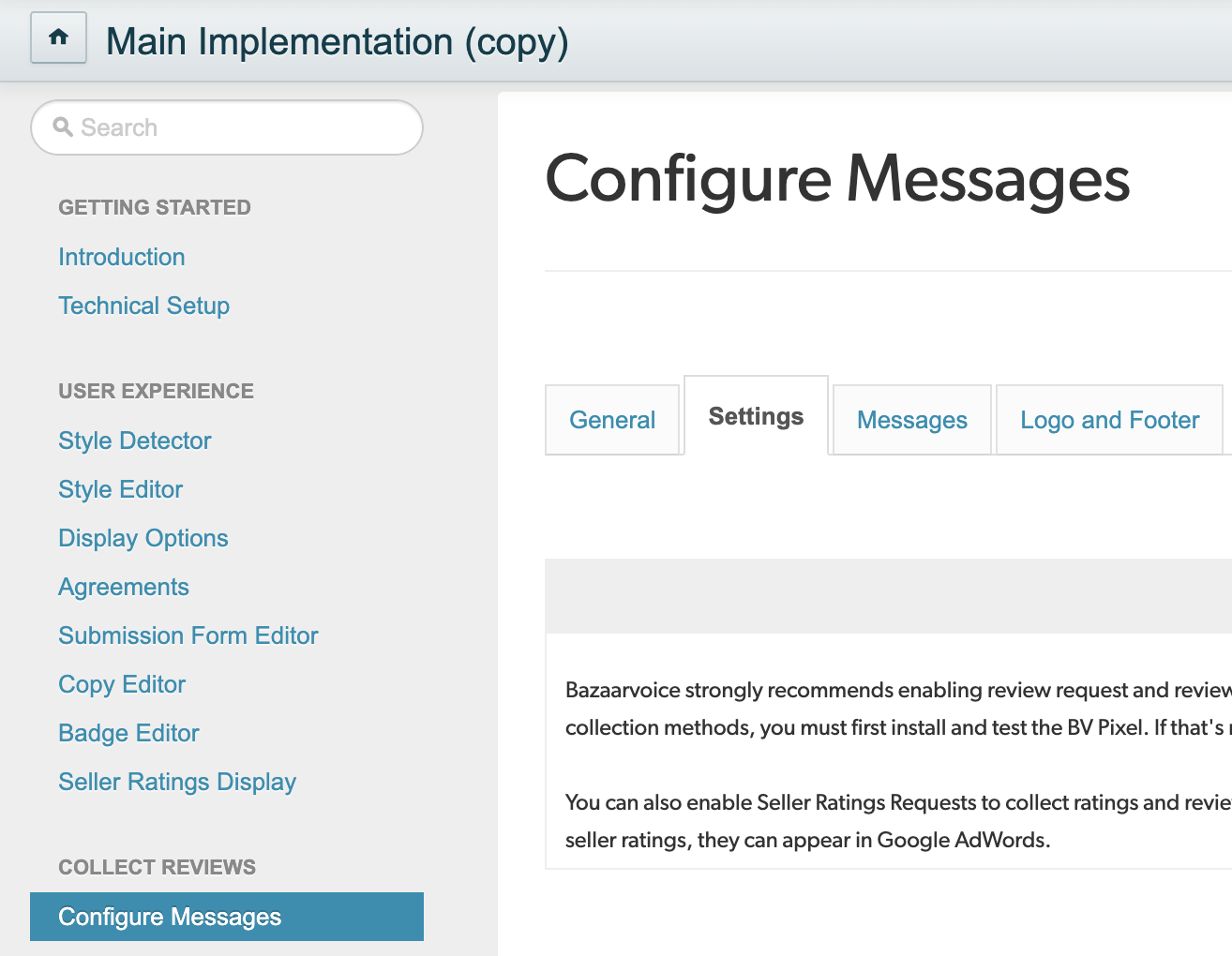Screen dimensions: 1232x956
Task: Select the Settings tab
Action: click(756, 416)
